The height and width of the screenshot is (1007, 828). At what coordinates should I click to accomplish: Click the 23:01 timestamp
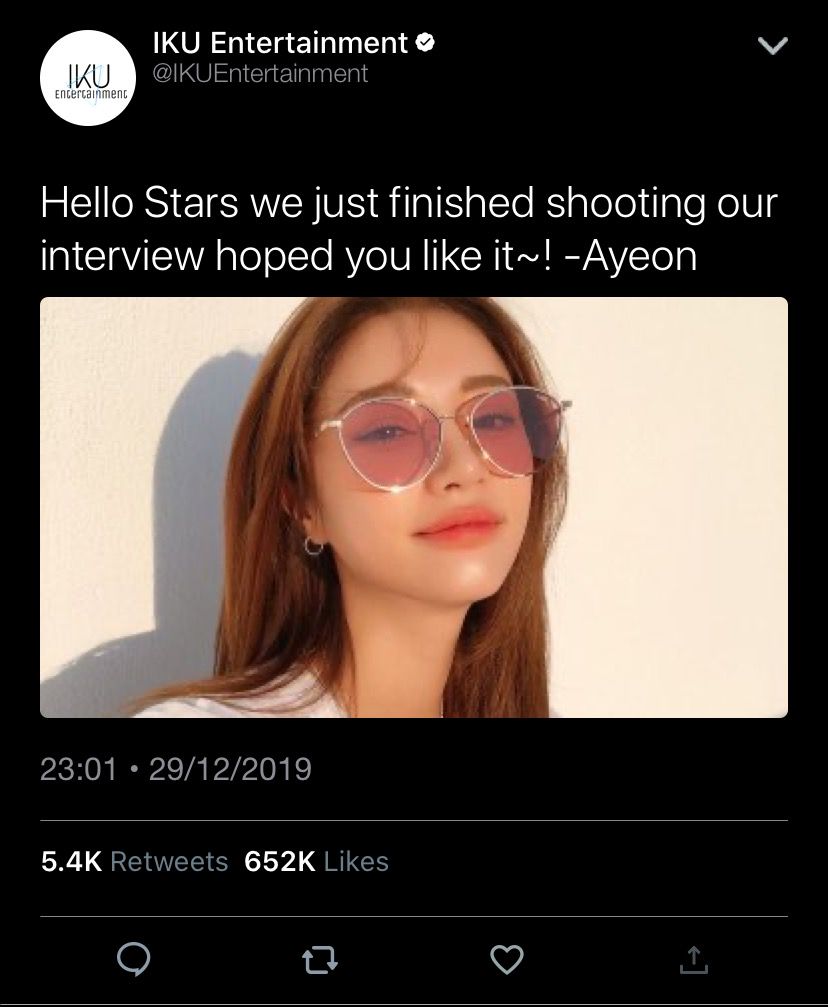[x=79, y=769]
